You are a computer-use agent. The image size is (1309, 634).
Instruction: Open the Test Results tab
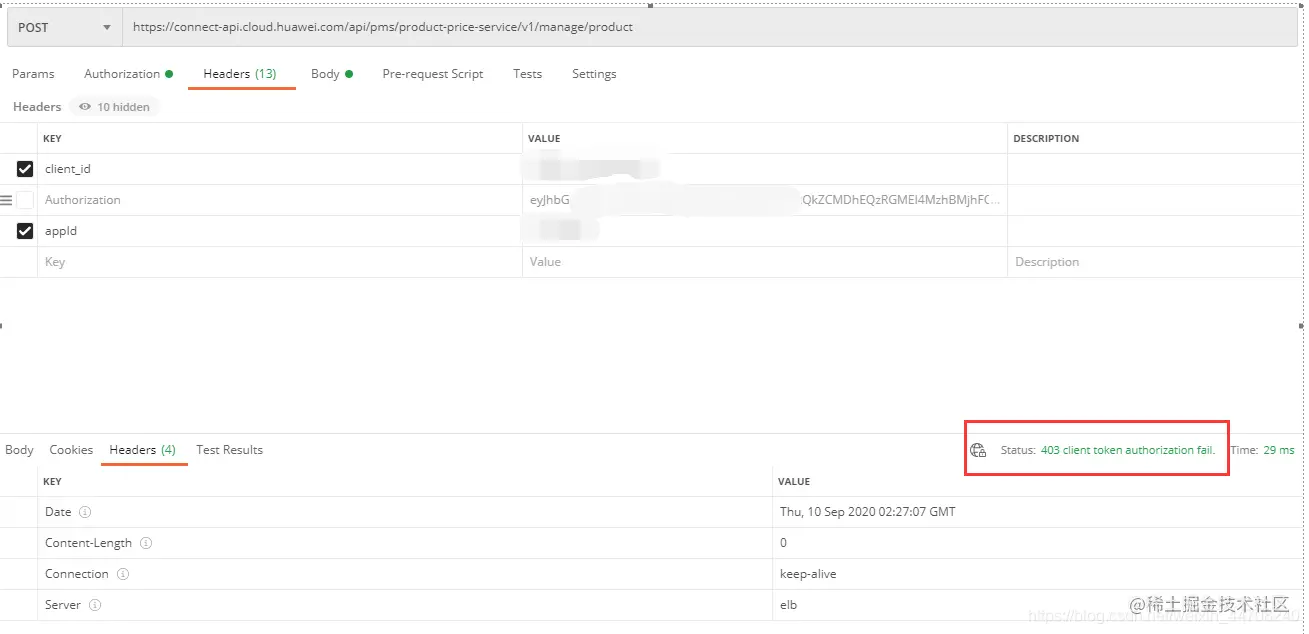(x=229, y=450)
